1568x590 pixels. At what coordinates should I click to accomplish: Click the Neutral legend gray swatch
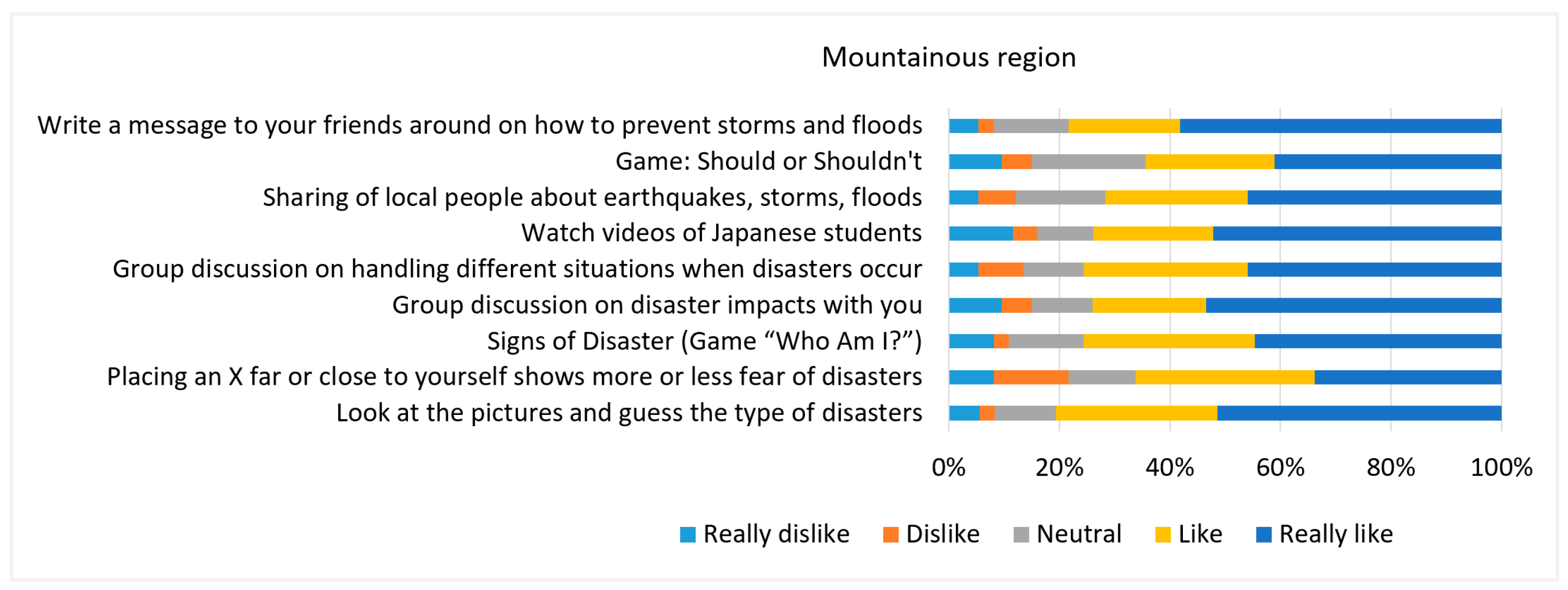pos(1021,534)
